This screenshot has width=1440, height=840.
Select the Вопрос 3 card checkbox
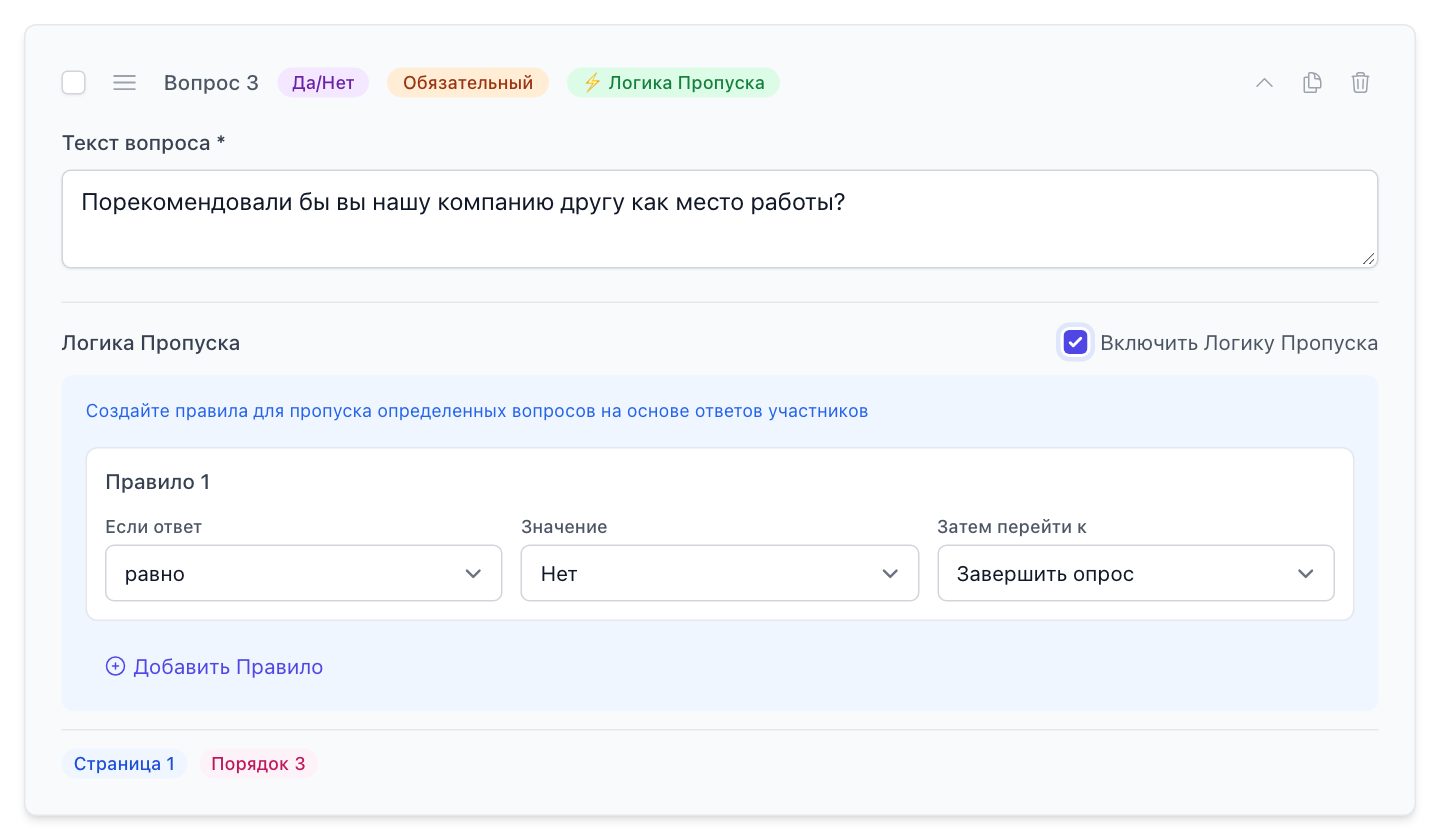tap(74, 83)
